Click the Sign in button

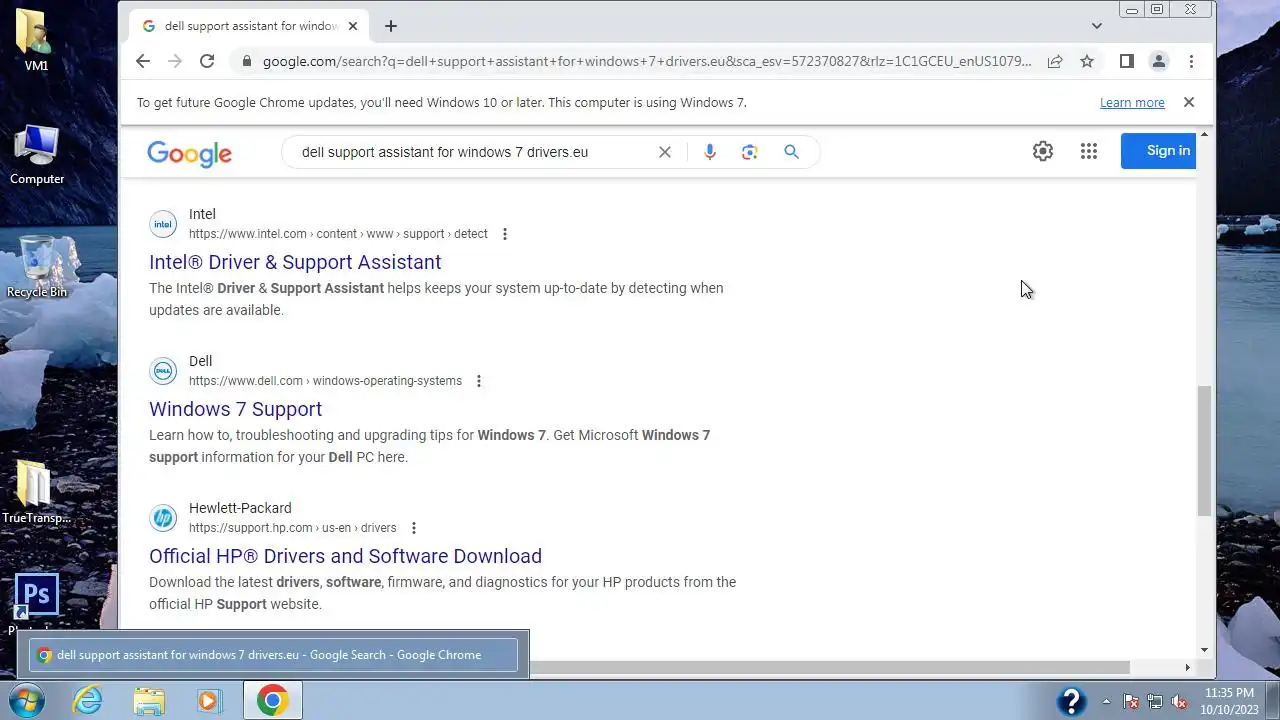coord(1159,151)
